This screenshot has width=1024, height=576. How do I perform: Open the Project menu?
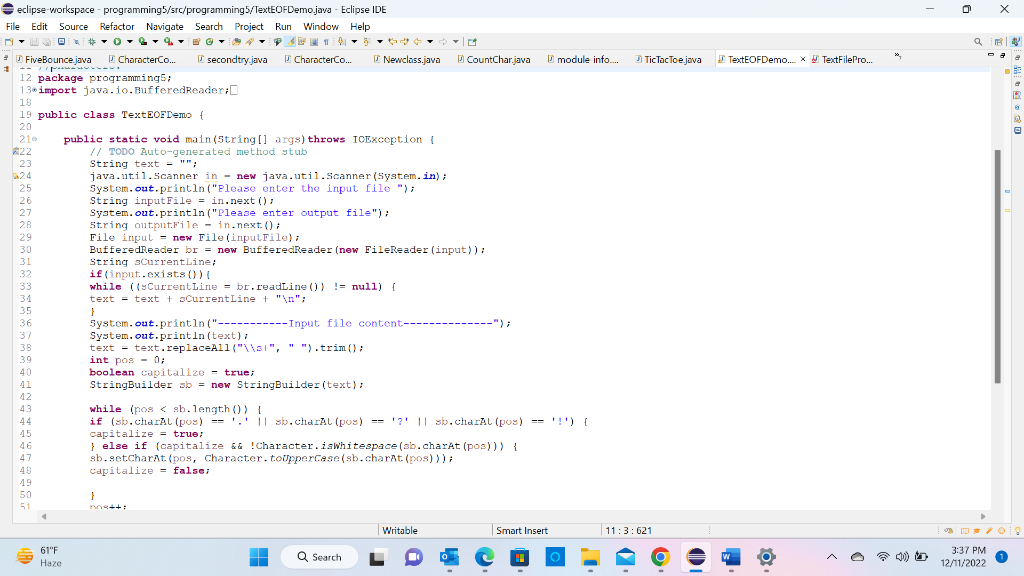coord(249,27)
